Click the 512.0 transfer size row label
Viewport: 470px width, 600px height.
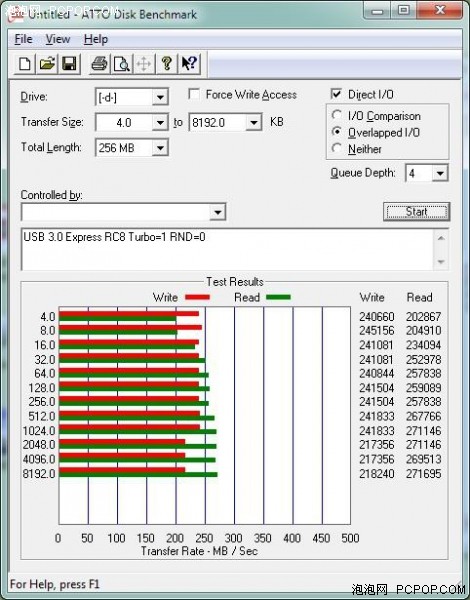[42, 416]
